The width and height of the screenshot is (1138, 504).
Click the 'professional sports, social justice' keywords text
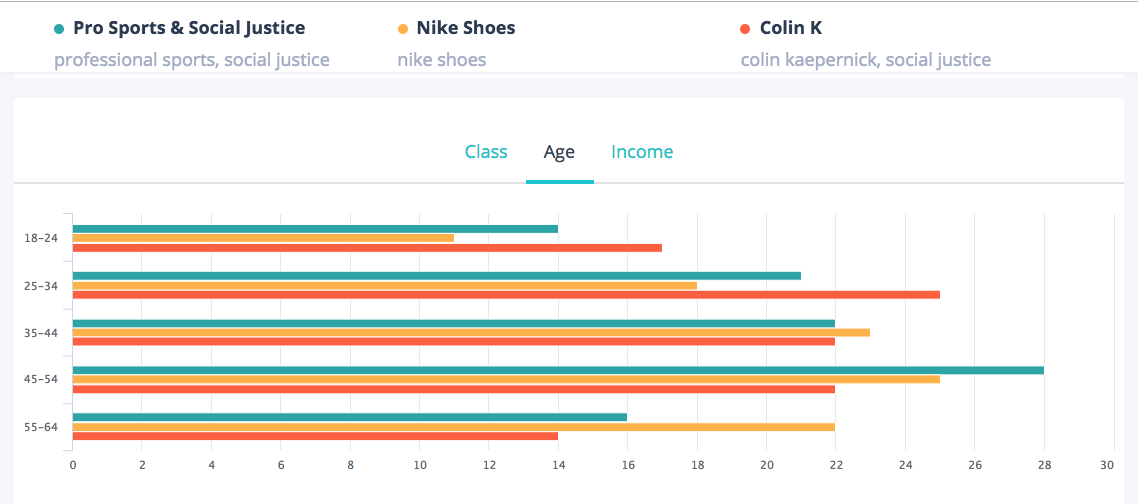coord(192,60)
